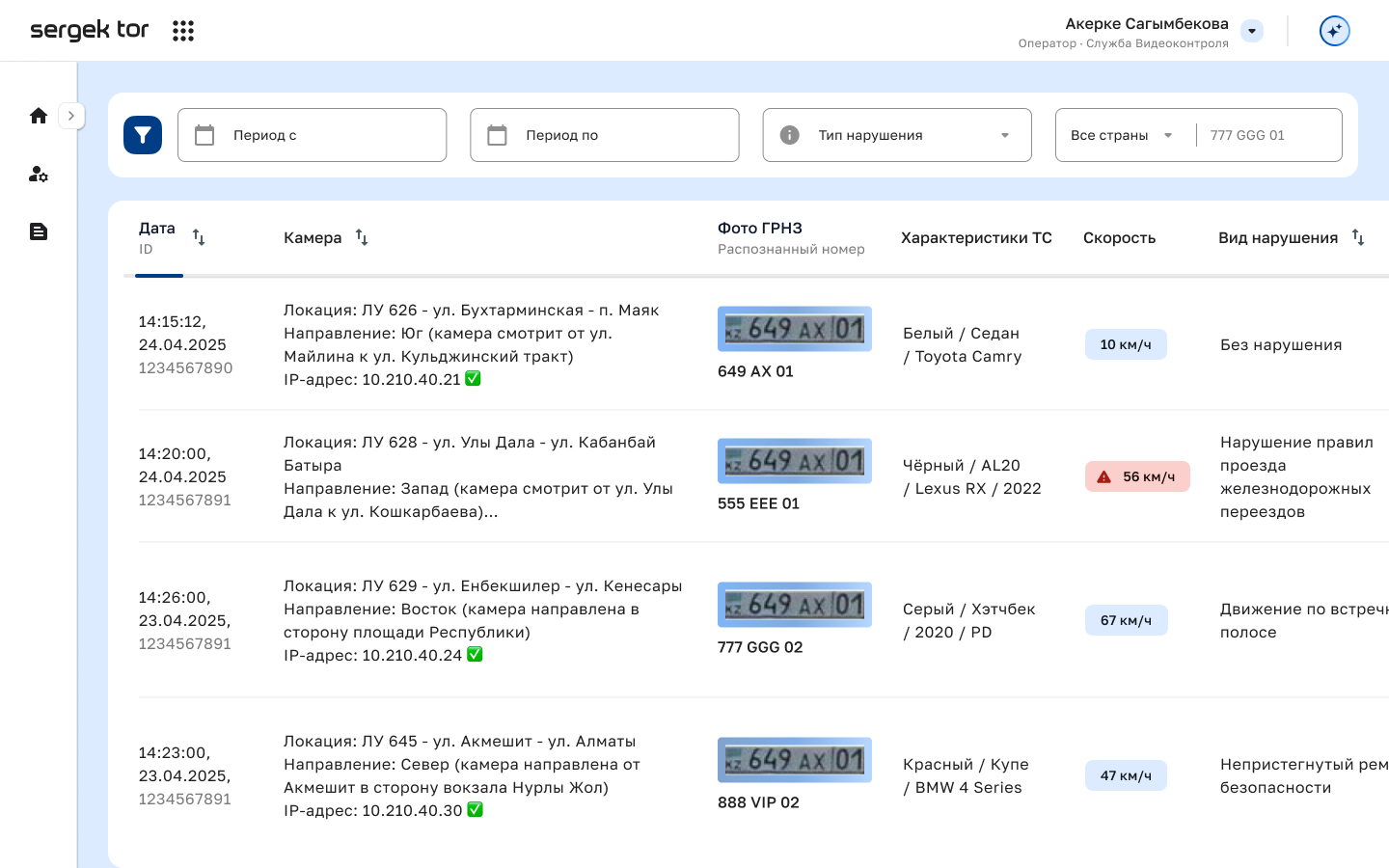Screen dimensions: 1389x868
Task: Expand the user profile dropdown arrow
Action: pos(1252,31)
